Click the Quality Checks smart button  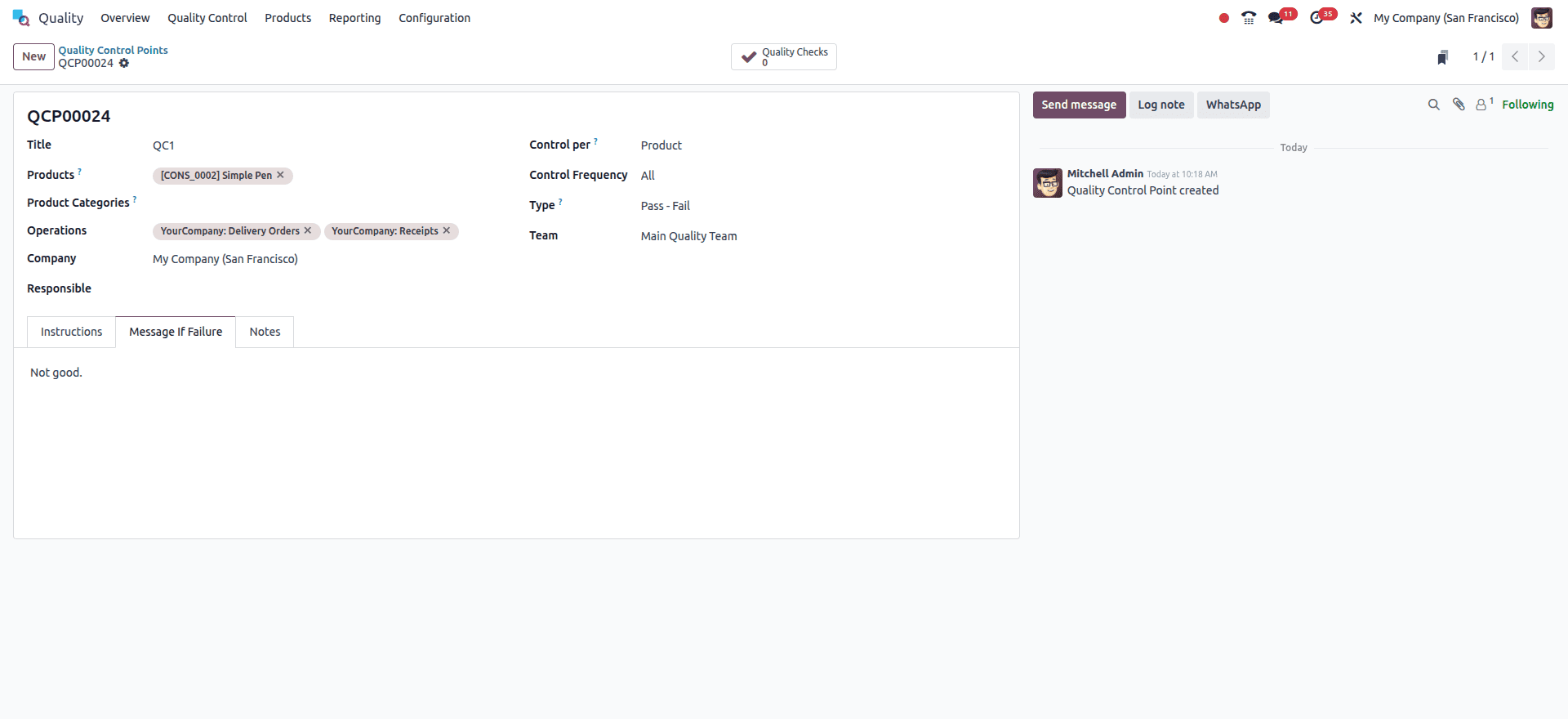783,56
